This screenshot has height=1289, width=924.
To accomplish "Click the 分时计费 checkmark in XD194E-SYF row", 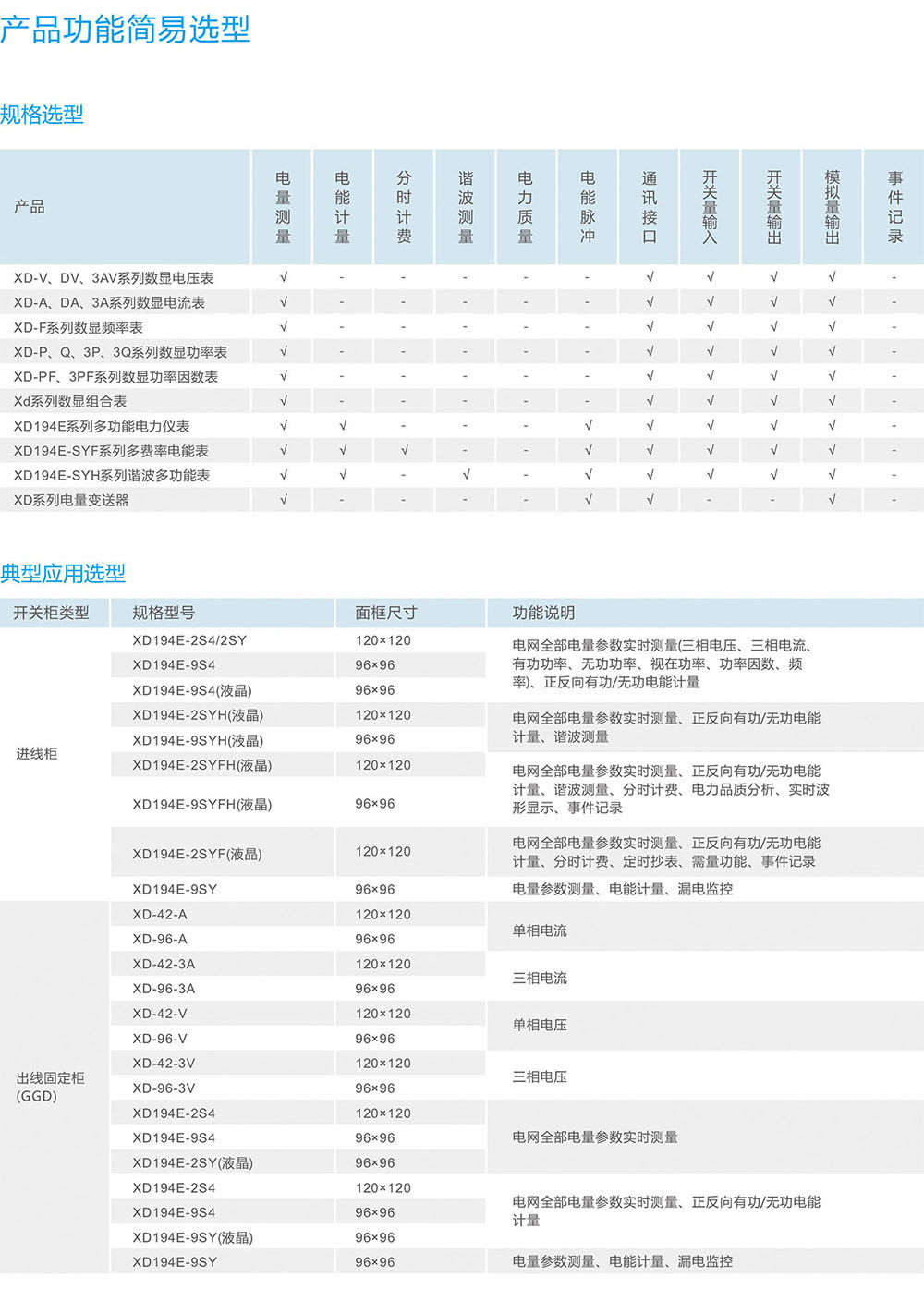I will pos(403,450).
